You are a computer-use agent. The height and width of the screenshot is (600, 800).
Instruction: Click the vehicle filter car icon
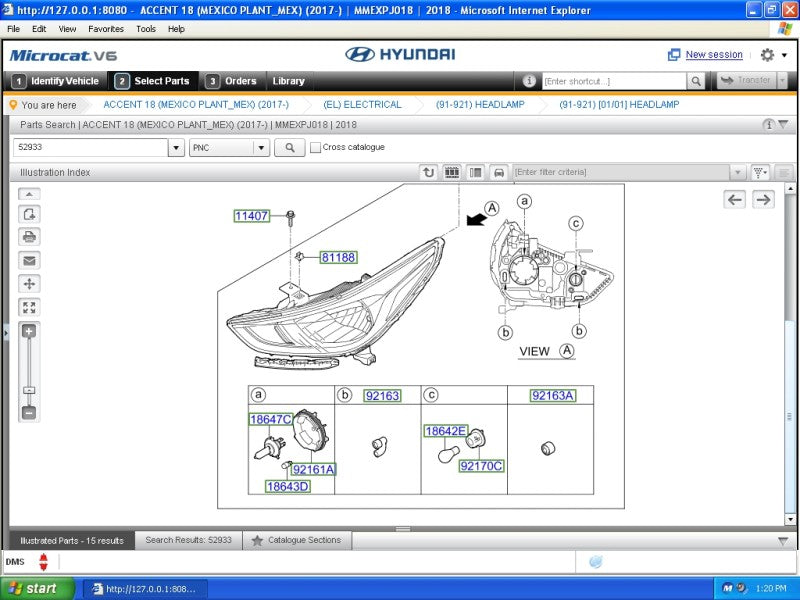pos(498,172)
